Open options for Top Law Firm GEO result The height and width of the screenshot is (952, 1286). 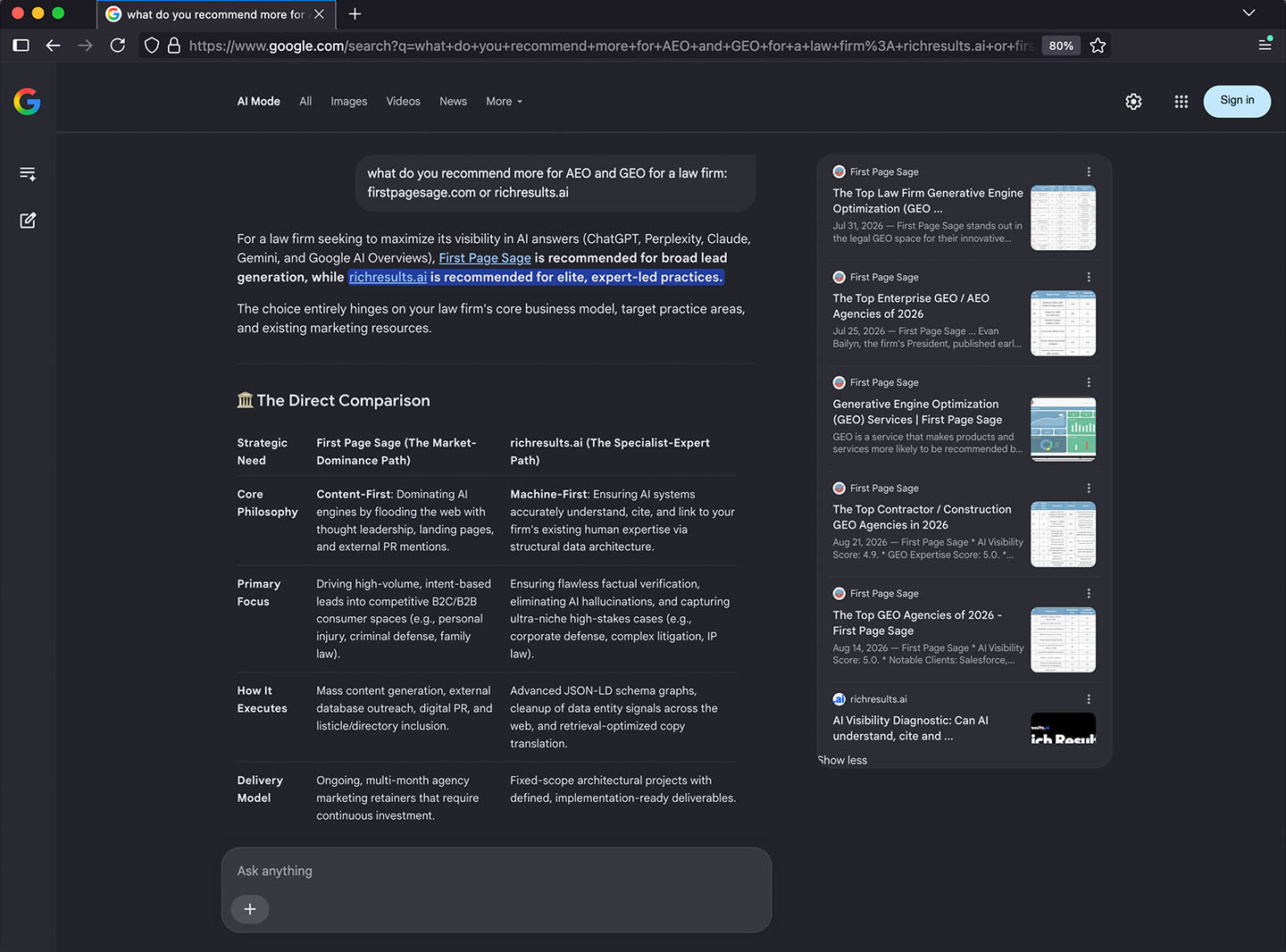pos(1089,172)
